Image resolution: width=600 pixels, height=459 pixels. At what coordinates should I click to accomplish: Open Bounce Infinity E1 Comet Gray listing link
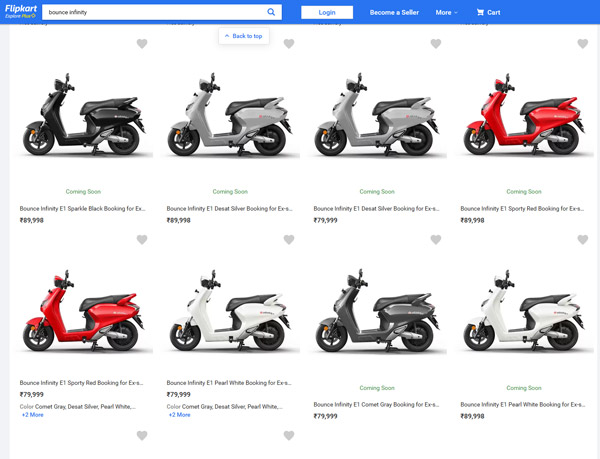point(376,405)
